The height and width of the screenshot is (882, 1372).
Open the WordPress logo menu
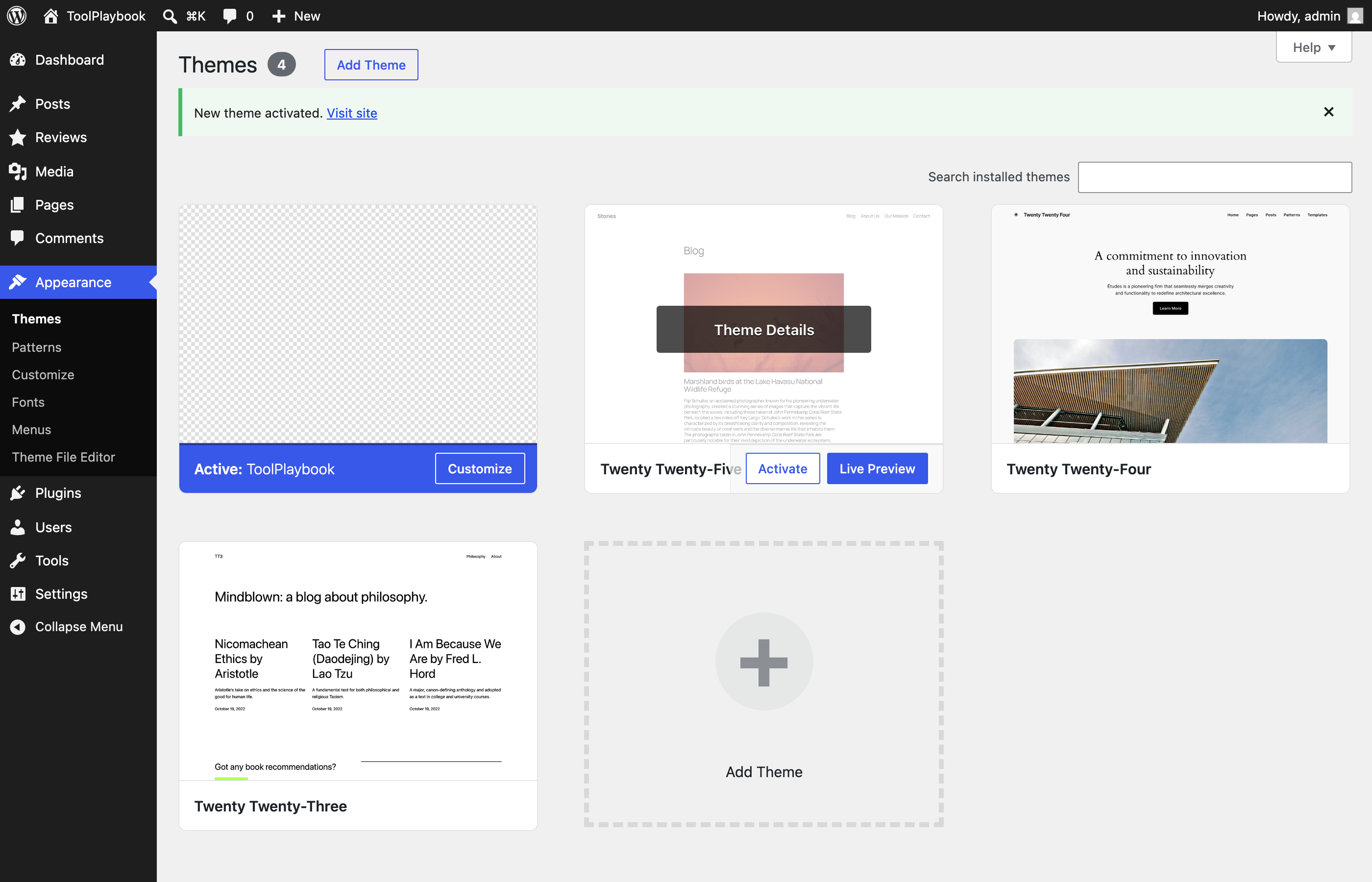click(17, 16)
